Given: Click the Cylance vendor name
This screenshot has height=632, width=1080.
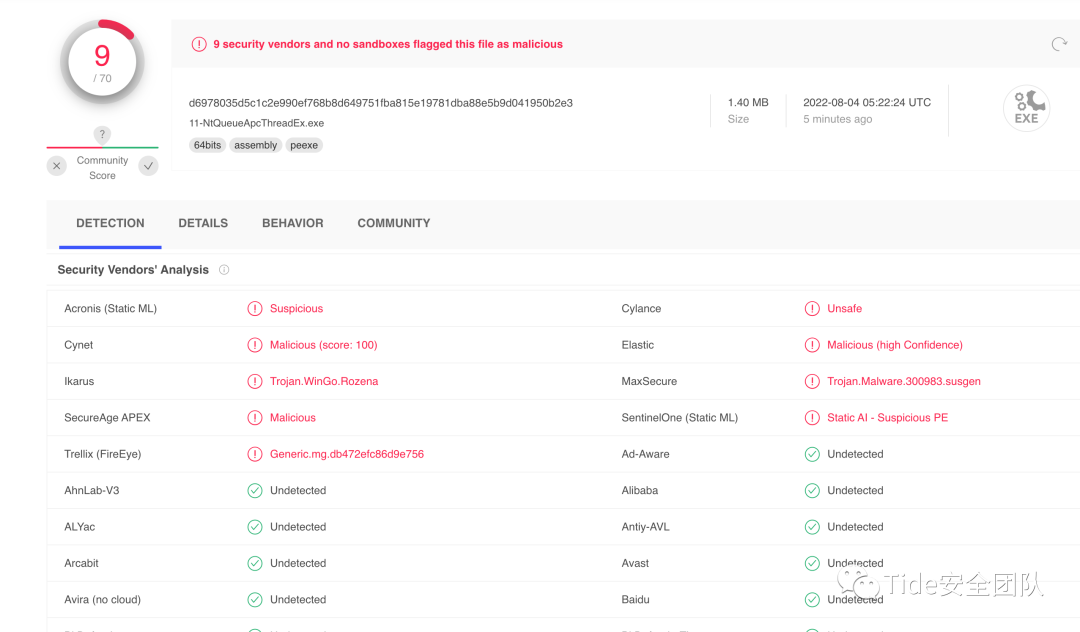Looking at the screenshot, I should tap(641, 308).
